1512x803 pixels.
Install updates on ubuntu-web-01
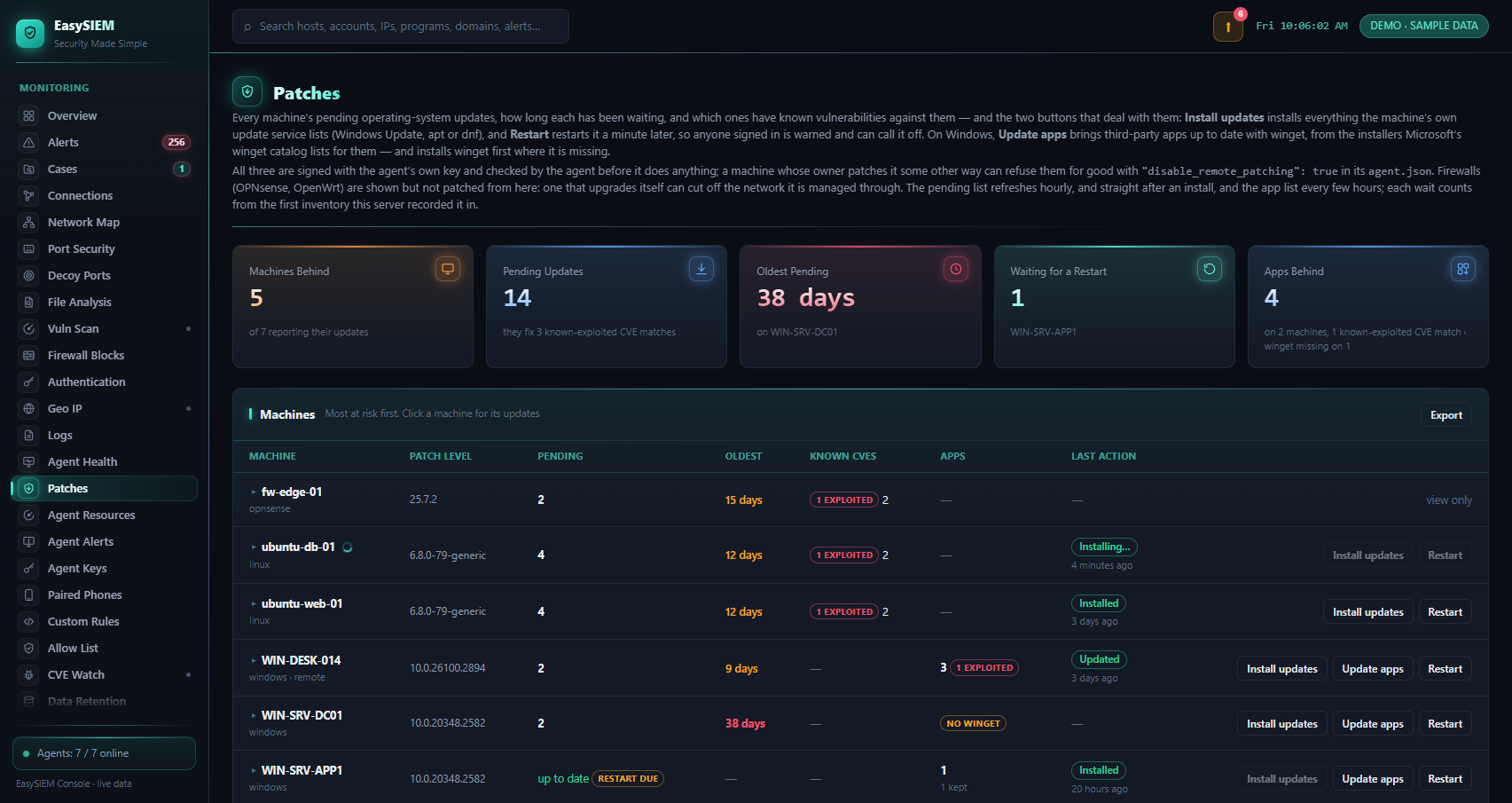click(1367, 612)
